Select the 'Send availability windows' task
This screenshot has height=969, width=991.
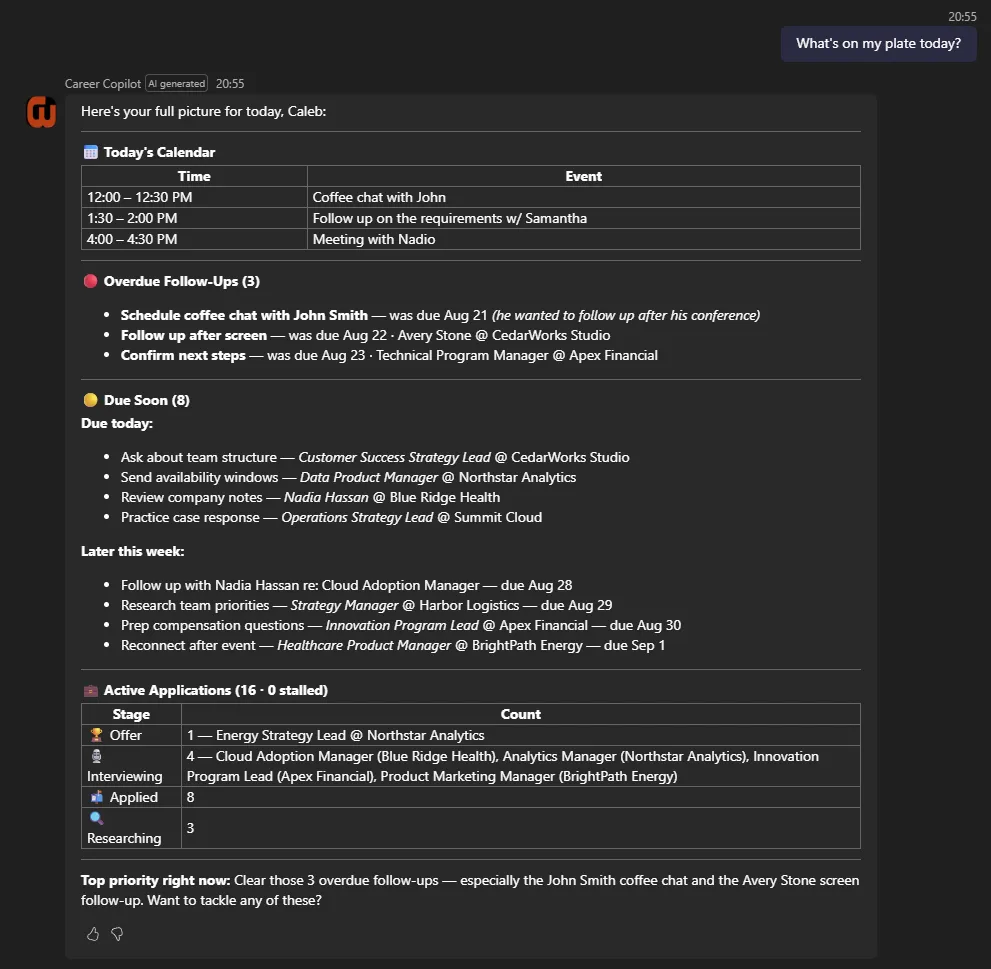pos(348,478)
